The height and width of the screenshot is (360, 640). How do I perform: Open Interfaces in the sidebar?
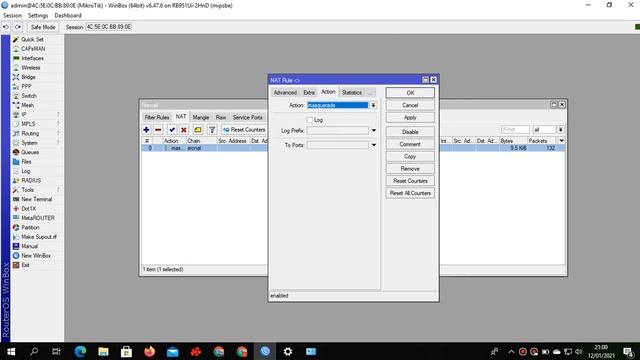[x=32, y=58]
